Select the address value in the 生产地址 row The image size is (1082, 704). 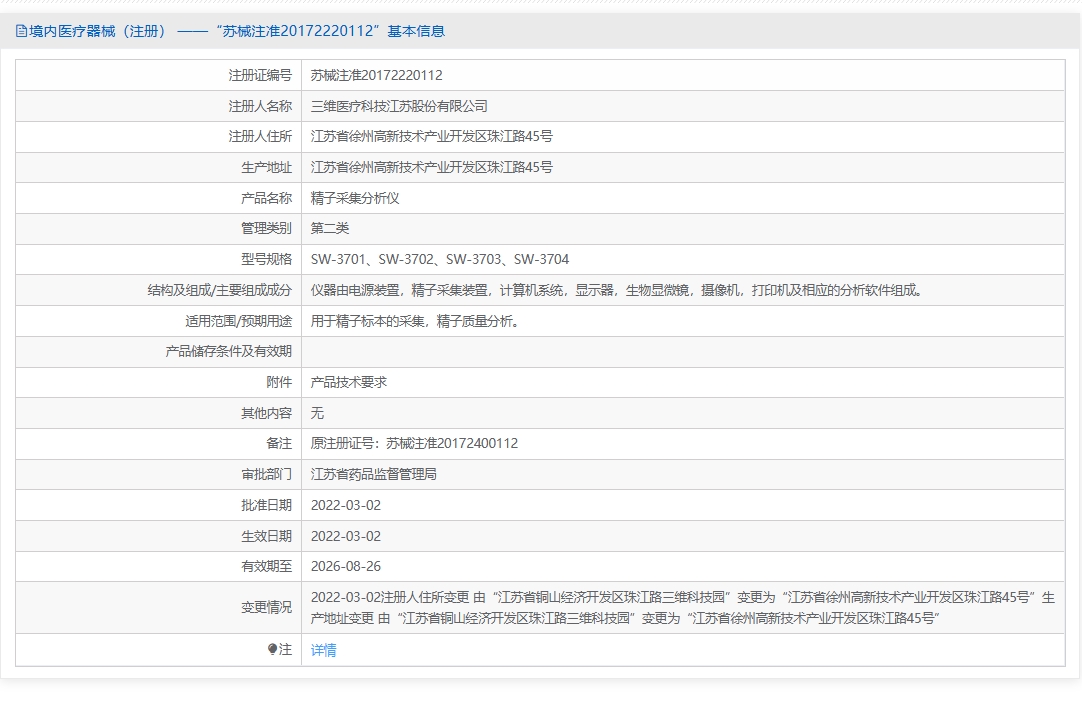[x=431, y=167]
